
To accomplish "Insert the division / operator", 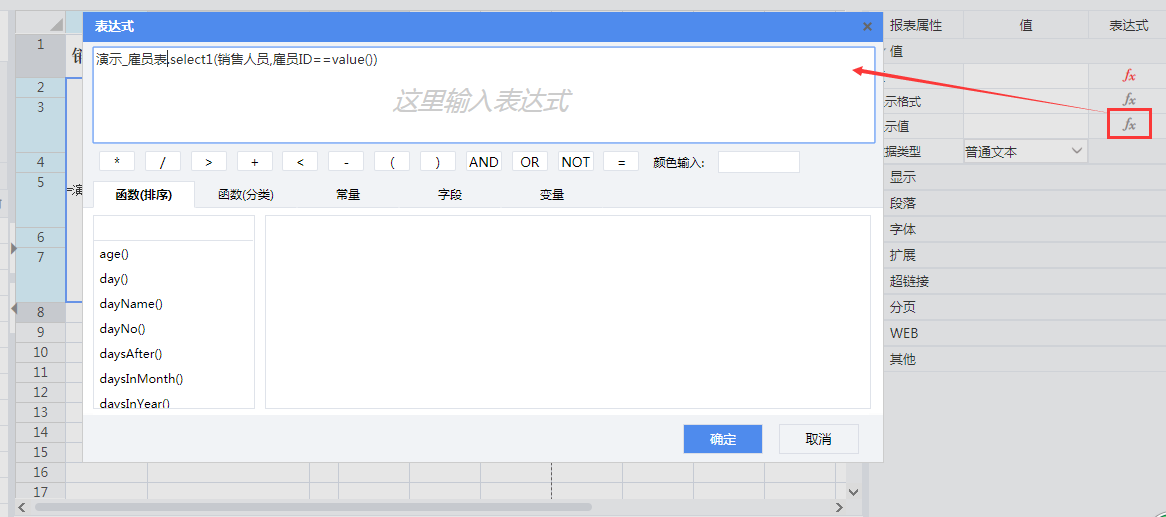I will [x=163, y=162].
